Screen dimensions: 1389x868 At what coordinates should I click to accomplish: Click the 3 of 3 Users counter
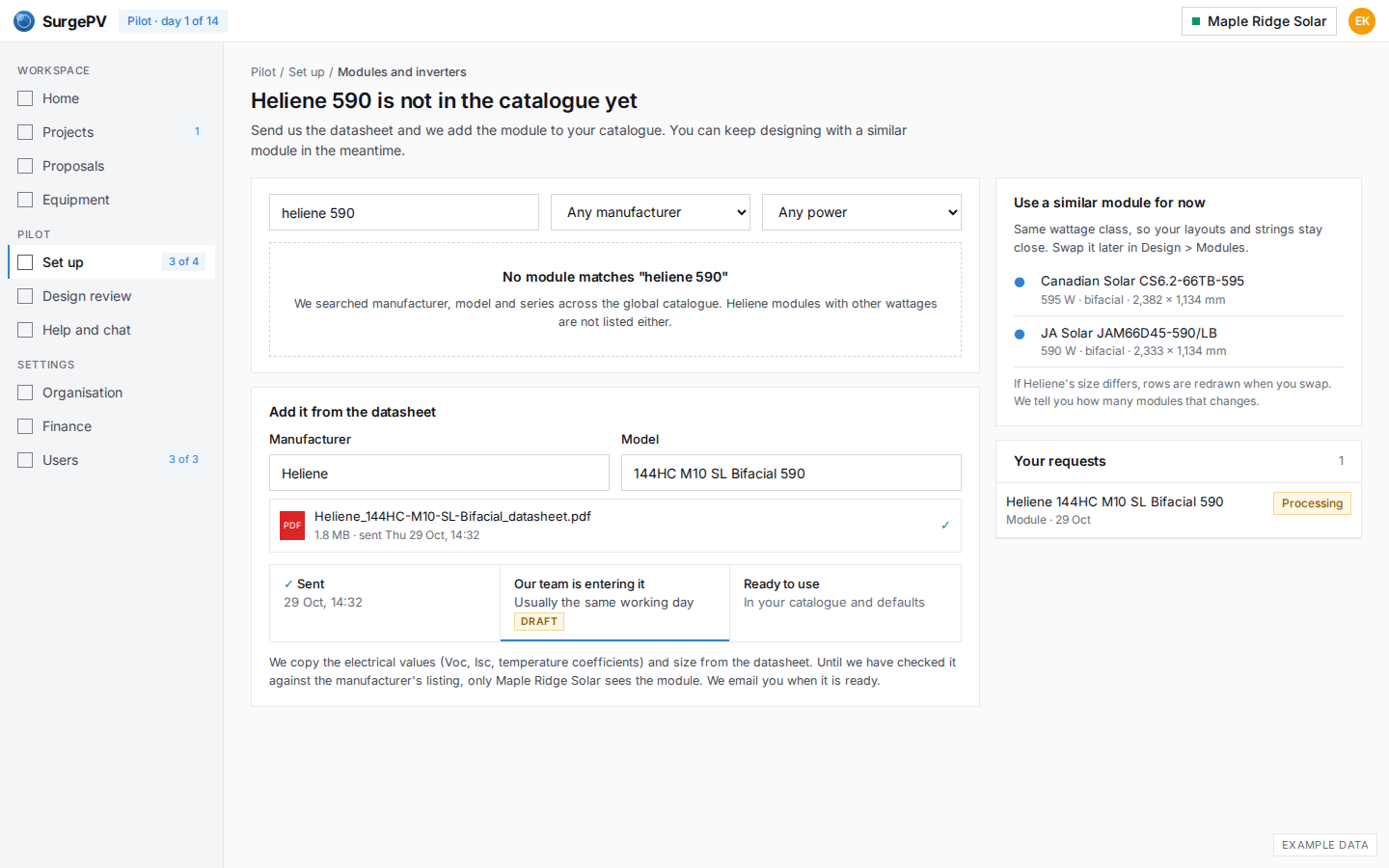pos(183,459)
